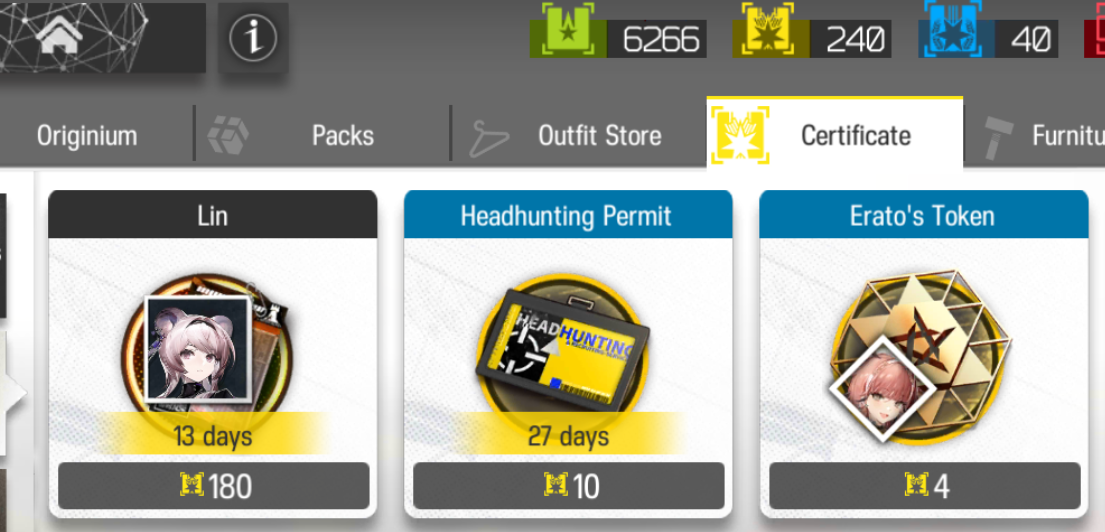Tap the Headhunting Permit title header

(568, 215)
